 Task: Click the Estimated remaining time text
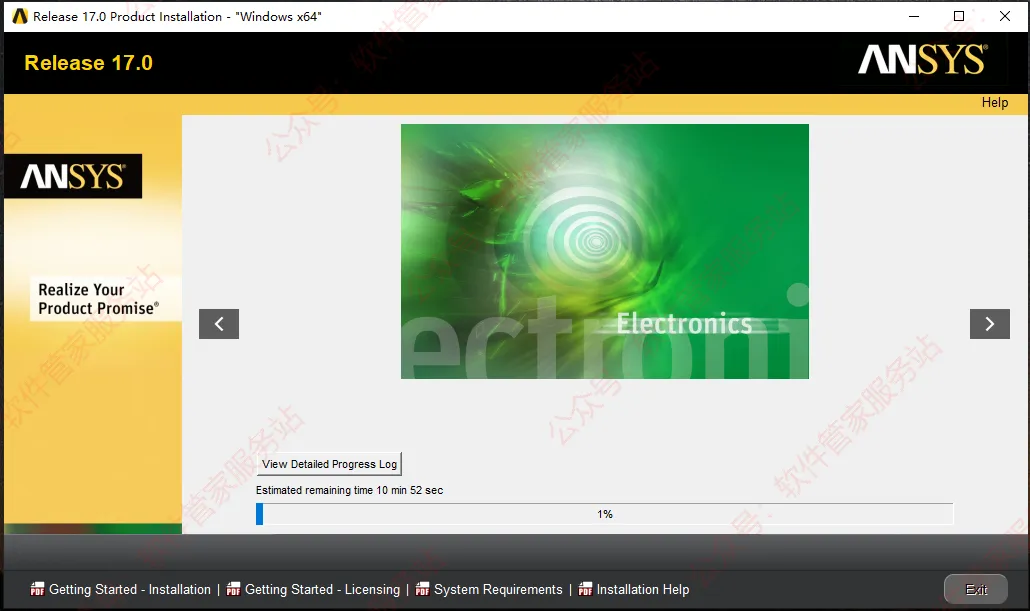click(349, 490)
